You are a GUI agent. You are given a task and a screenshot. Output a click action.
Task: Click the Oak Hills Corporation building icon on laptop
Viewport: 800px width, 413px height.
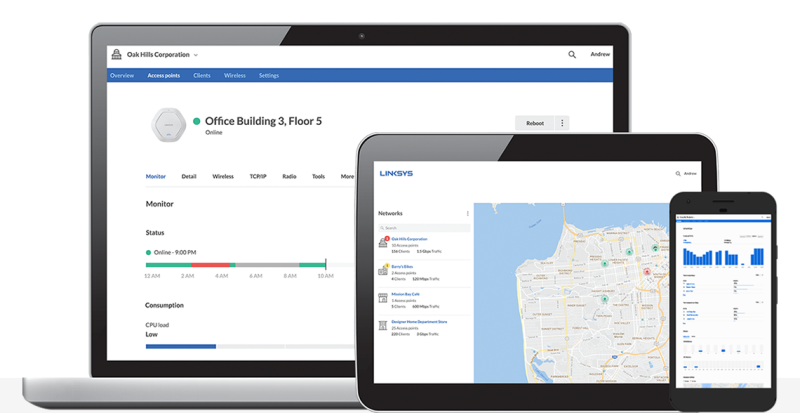coord(116,55)
